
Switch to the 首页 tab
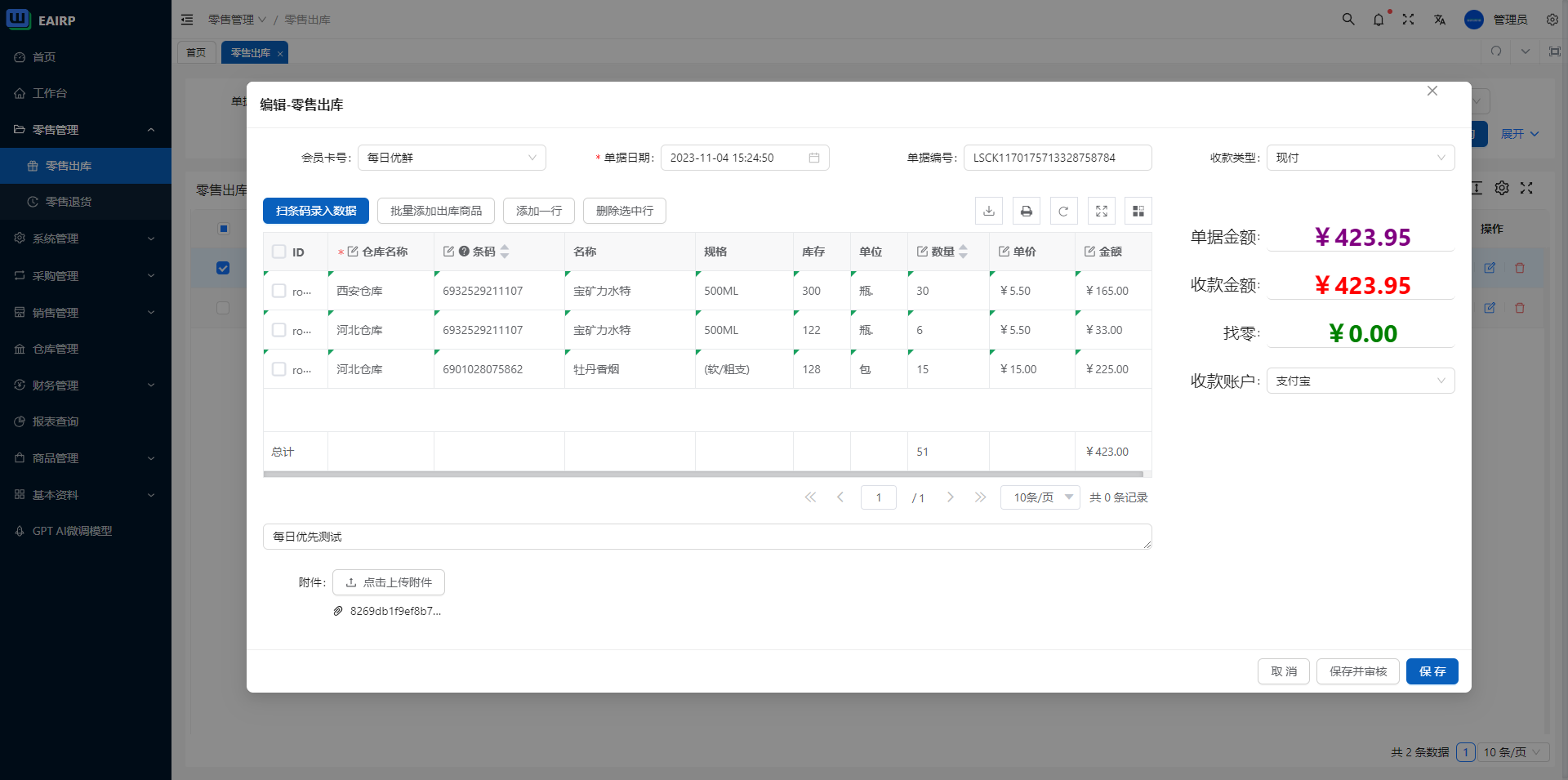(x=196, y=52)
